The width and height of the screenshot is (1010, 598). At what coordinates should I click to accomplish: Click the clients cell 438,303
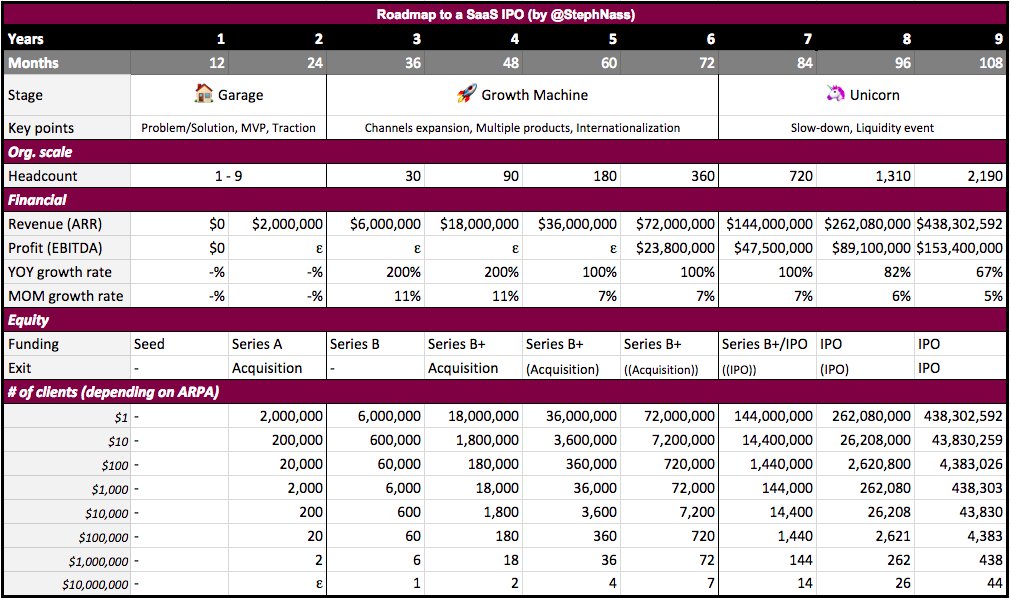(x=960, y=488)
